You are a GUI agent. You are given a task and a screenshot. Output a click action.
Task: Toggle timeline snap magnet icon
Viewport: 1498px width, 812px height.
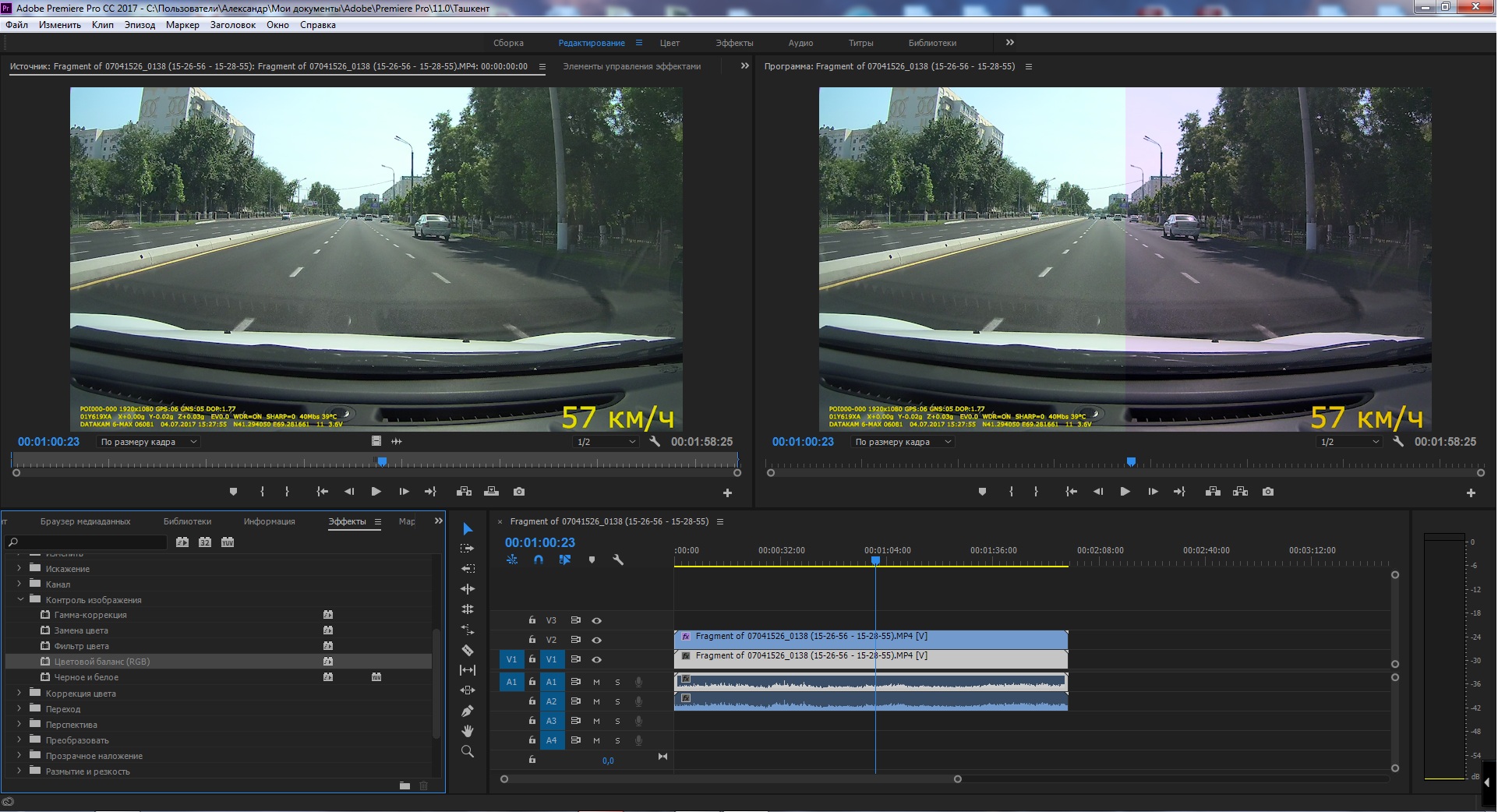pos(539,560)
